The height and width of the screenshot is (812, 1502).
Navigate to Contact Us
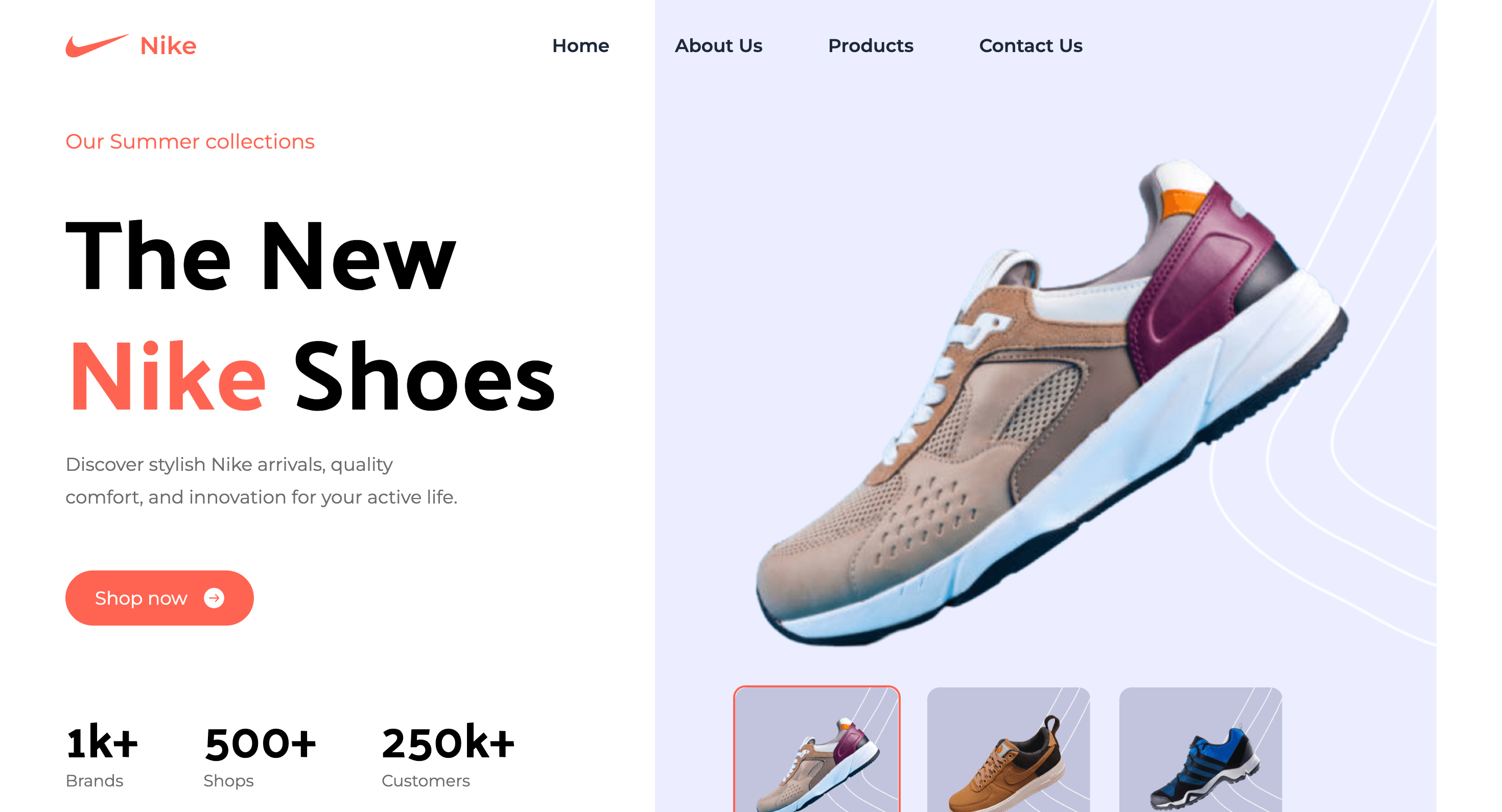click(x=1030, y=45)
